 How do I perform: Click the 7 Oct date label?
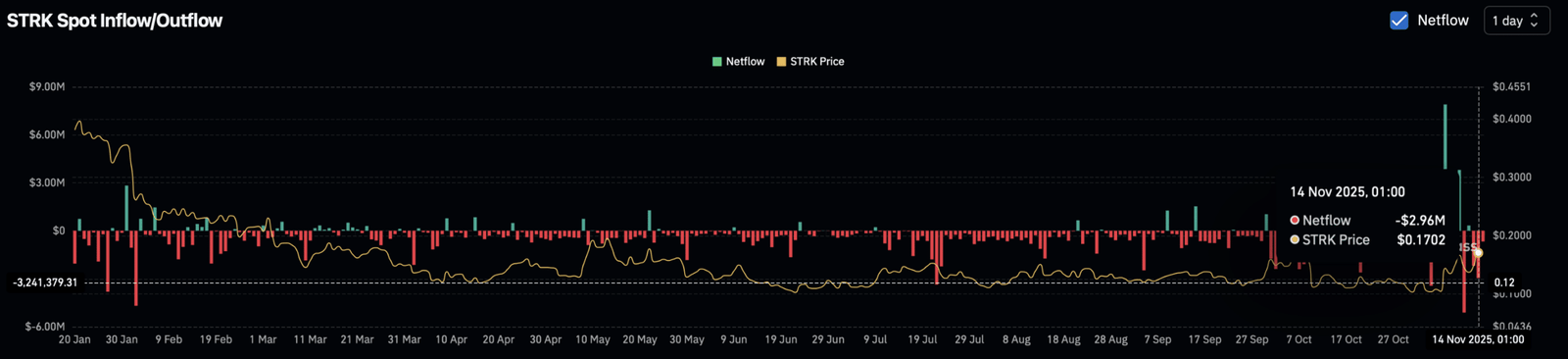(x=1298, y=339)
